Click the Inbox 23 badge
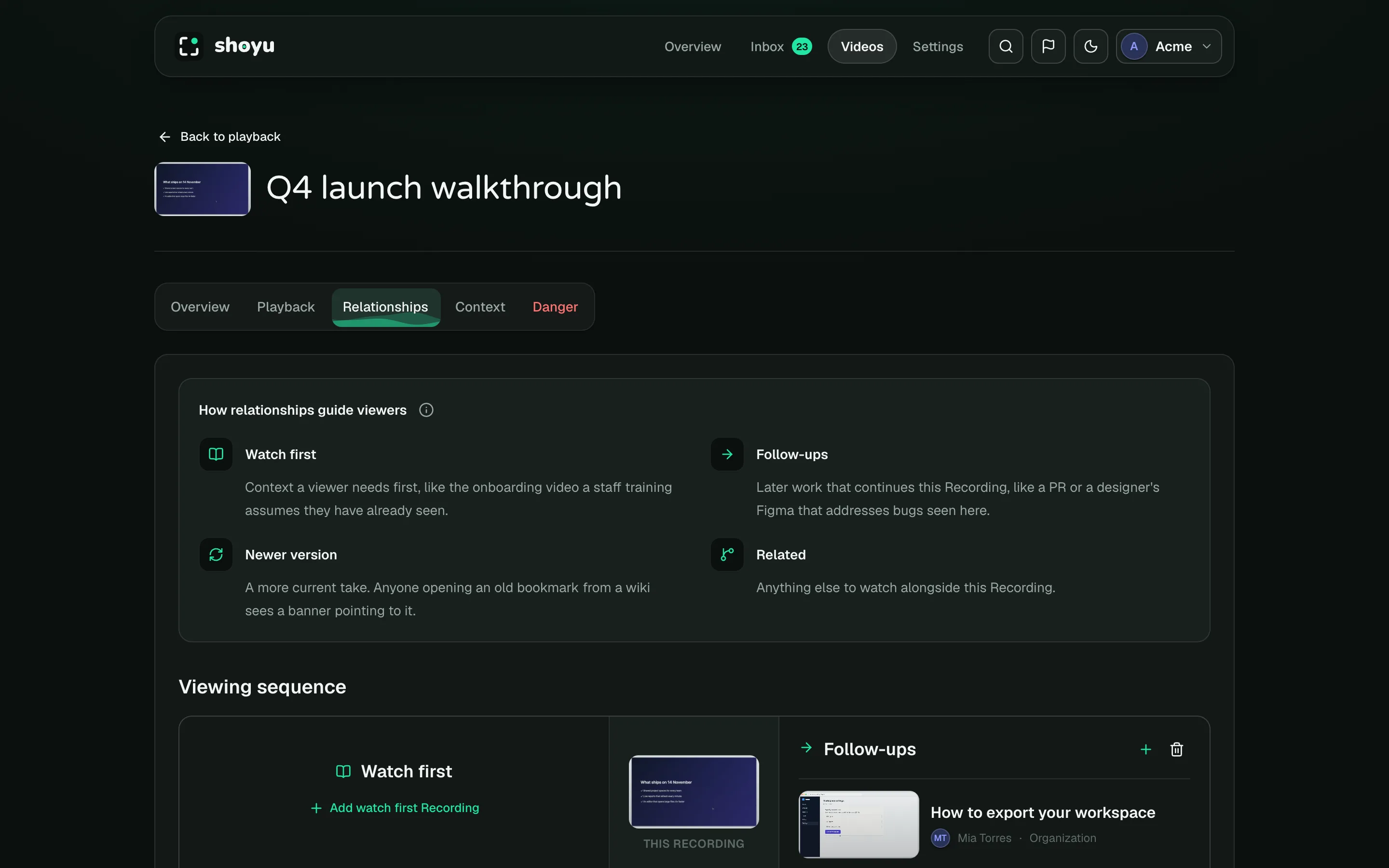 [801, 46]
